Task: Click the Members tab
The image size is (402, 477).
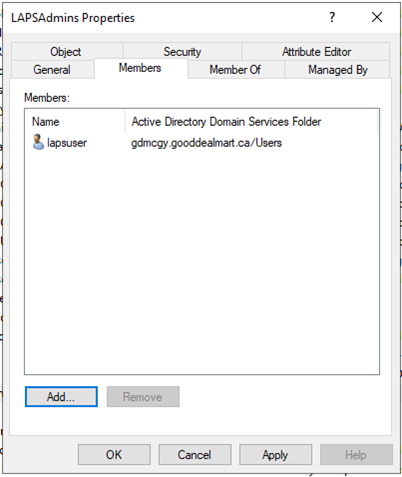Action: 140,68
